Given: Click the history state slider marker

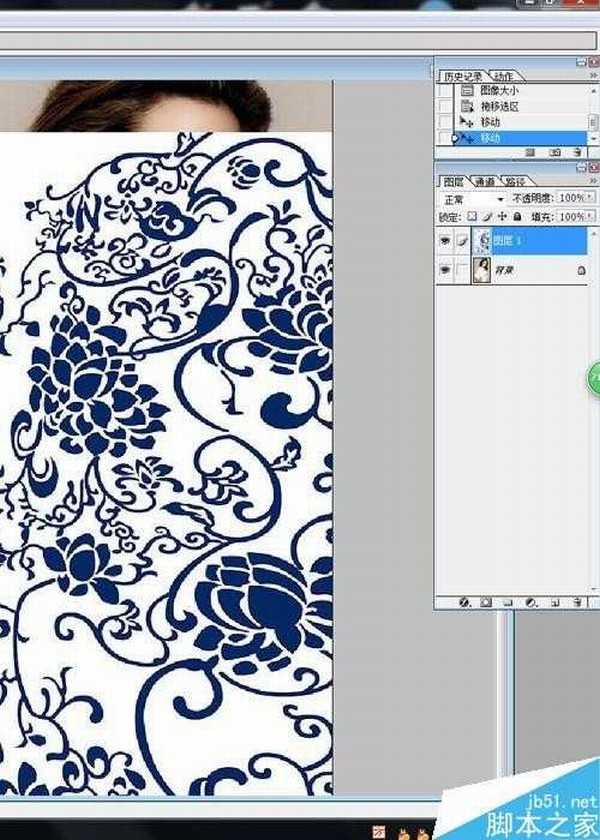Looking at the screenshot, I should click(456, 138).
